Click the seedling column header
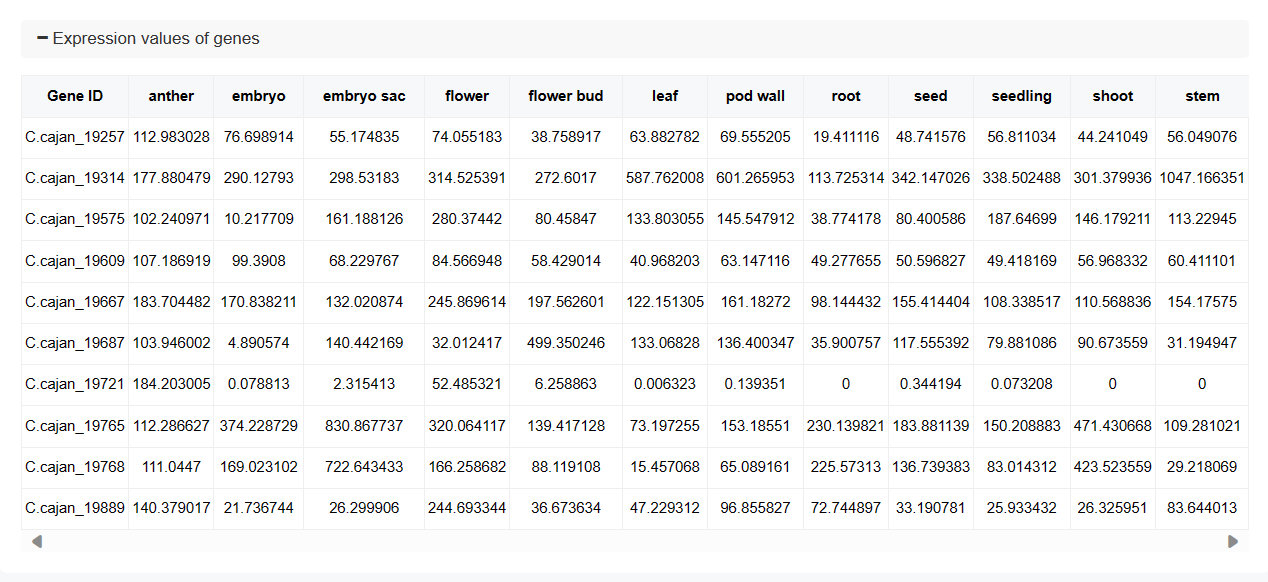1268x582 pixels. [x=1022, y=96]
